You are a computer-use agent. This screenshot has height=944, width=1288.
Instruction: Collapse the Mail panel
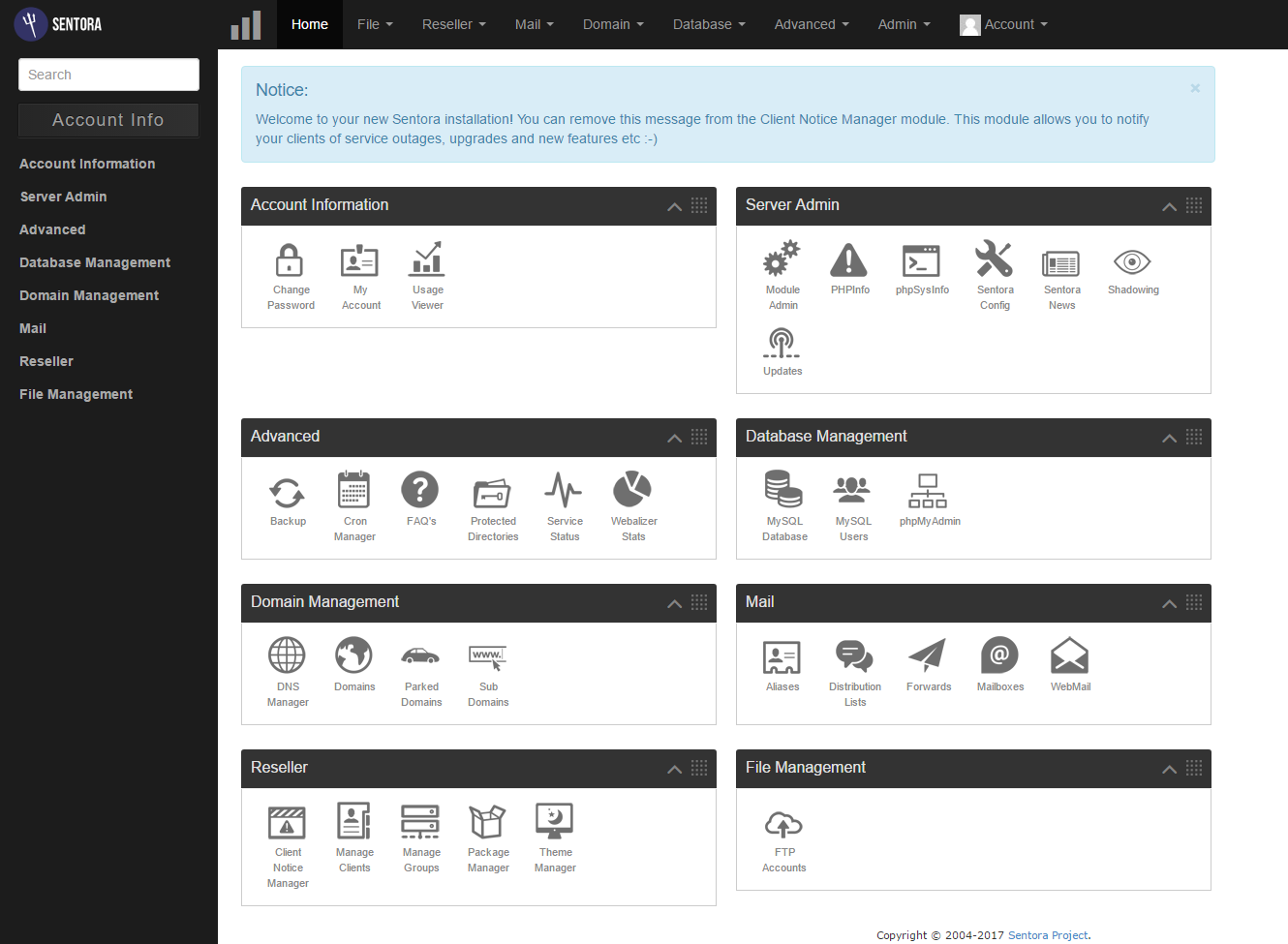[x=1170, y=604]
